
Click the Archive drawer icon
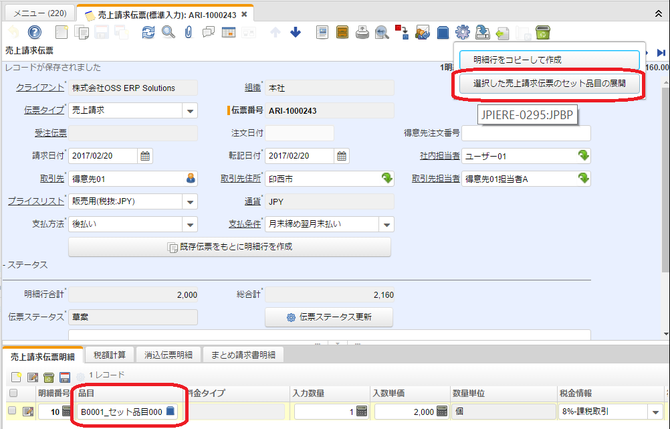342,32
